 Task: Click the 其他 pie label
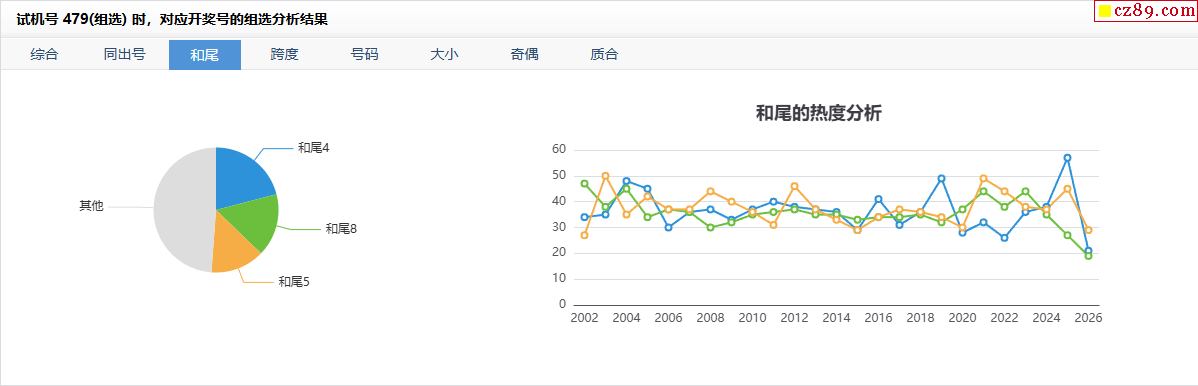coord(91,206)
